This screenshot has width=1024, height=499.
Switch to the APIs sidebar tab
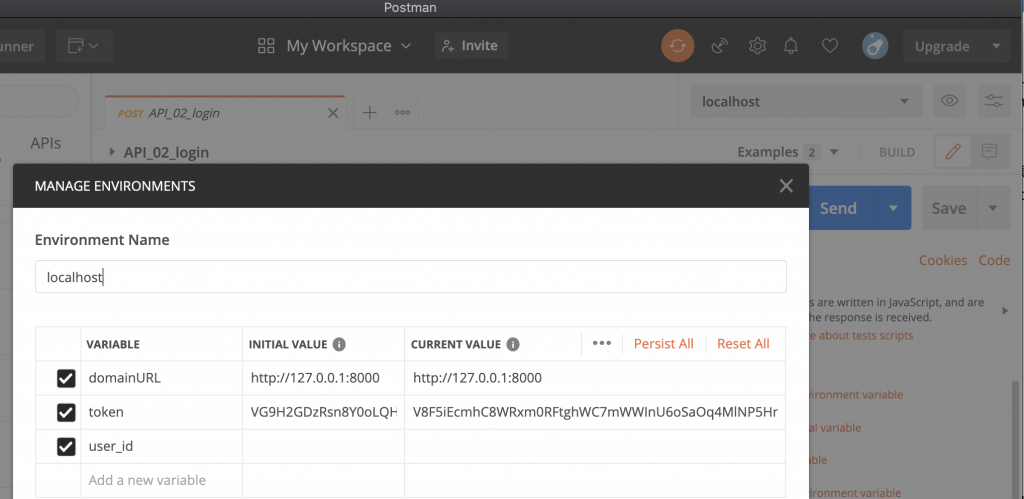click(x=46, y=143)
